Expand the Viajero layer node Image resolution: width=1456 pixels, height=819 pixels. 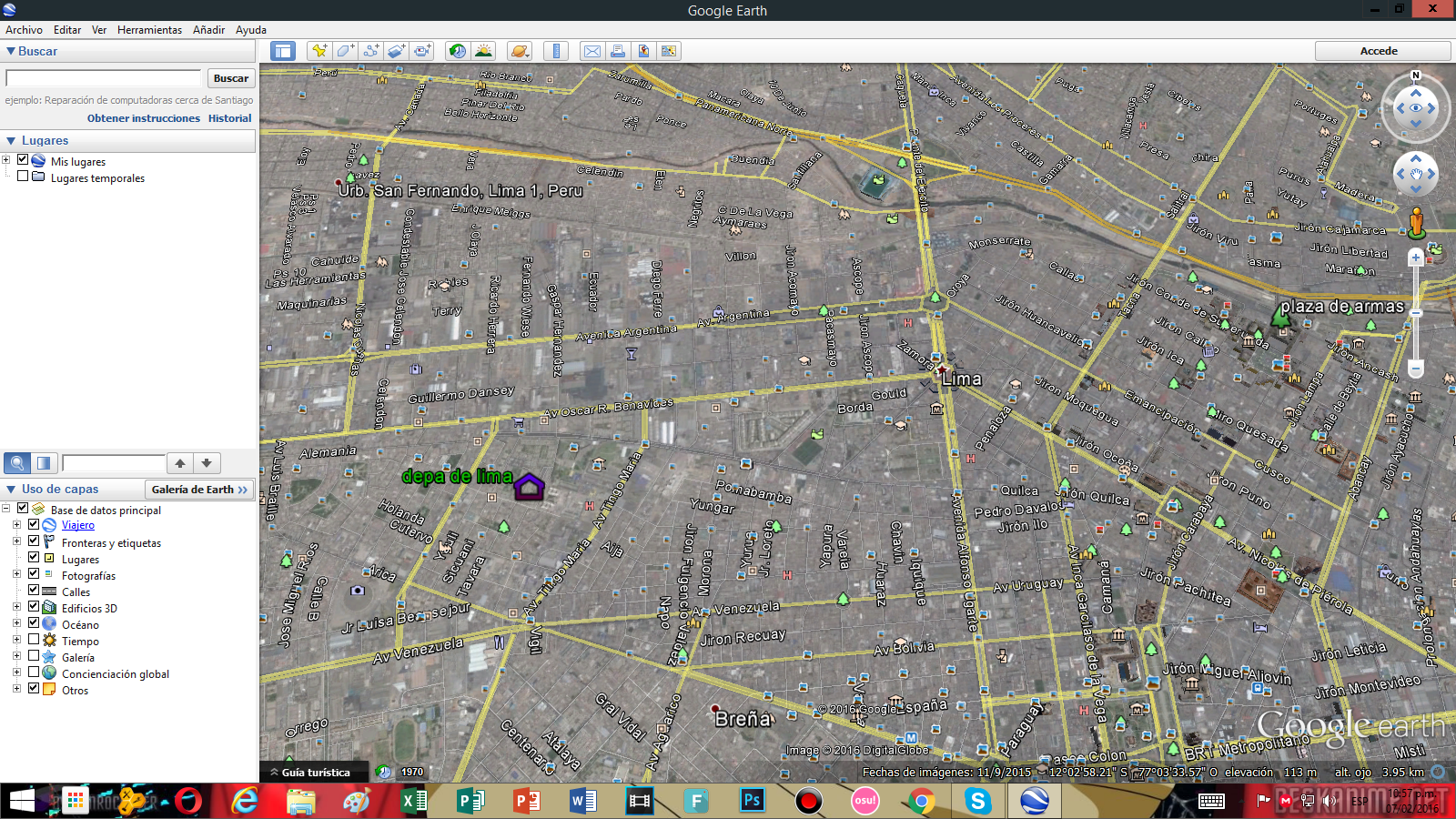[16, 525]
